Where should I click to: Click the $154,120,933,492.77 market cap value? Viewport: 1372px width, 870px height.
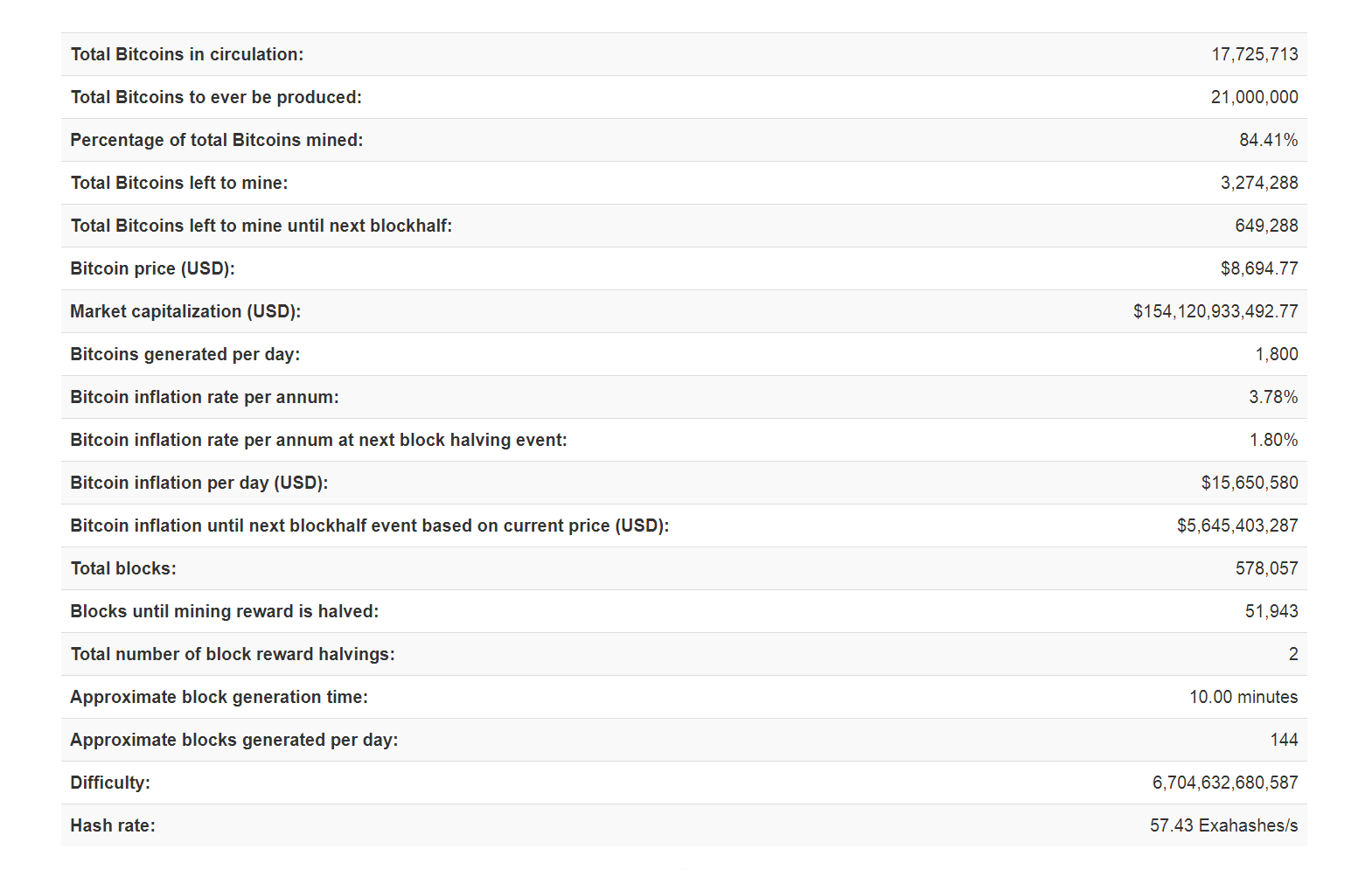pyautogui.click(x=1215, y=311)
